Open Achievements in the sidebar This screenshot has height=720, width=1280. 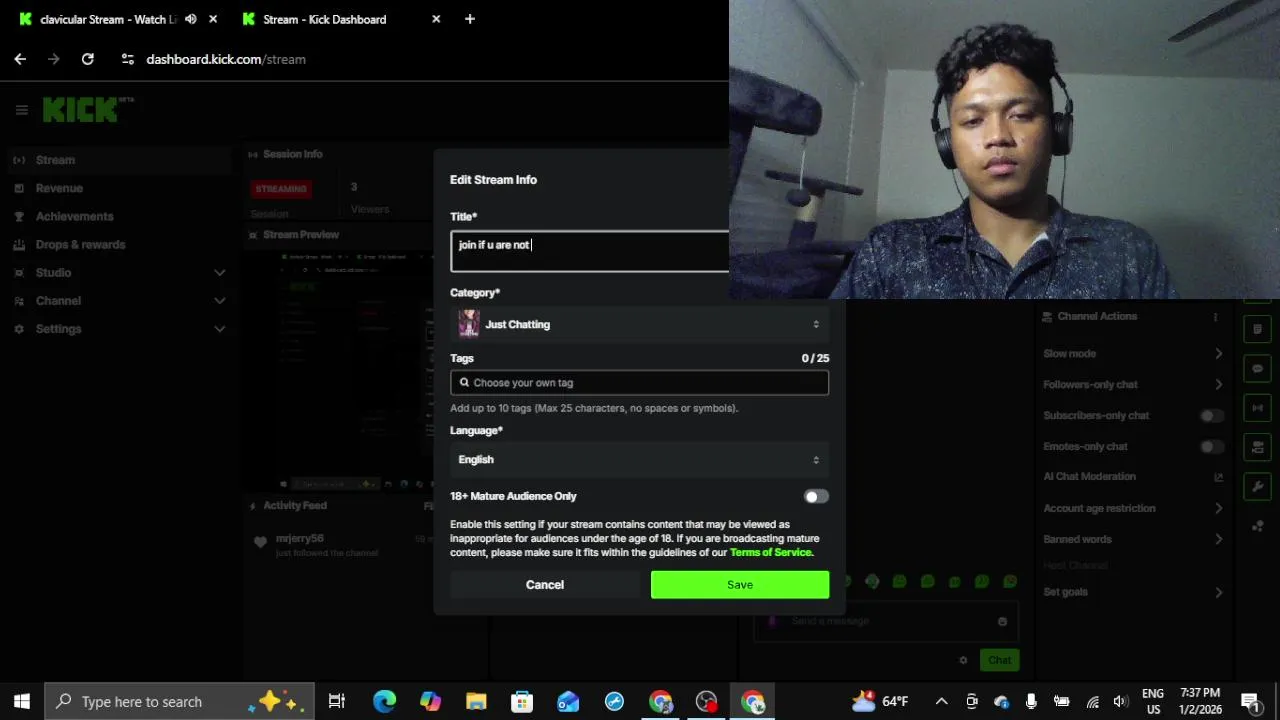(118, 216)
